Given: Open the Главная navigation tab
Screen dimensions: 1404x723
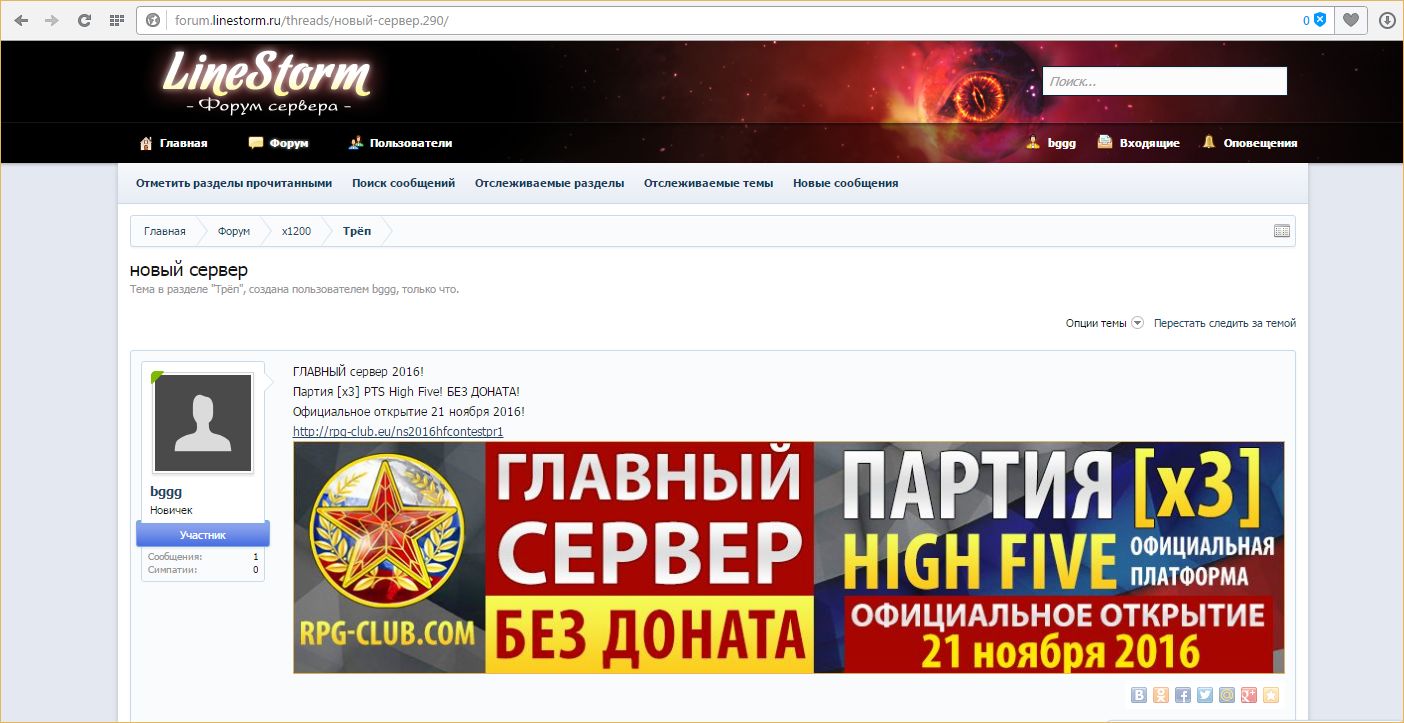Looking at the screenshot, I should point(173,143).
